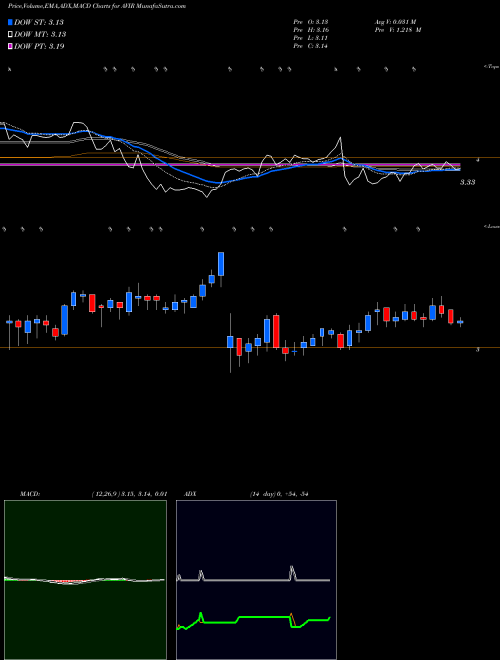Click the ADX '(14 day) 0, +54, -54' values
This screenshot has width=500, height=660.
pos(278,494)
